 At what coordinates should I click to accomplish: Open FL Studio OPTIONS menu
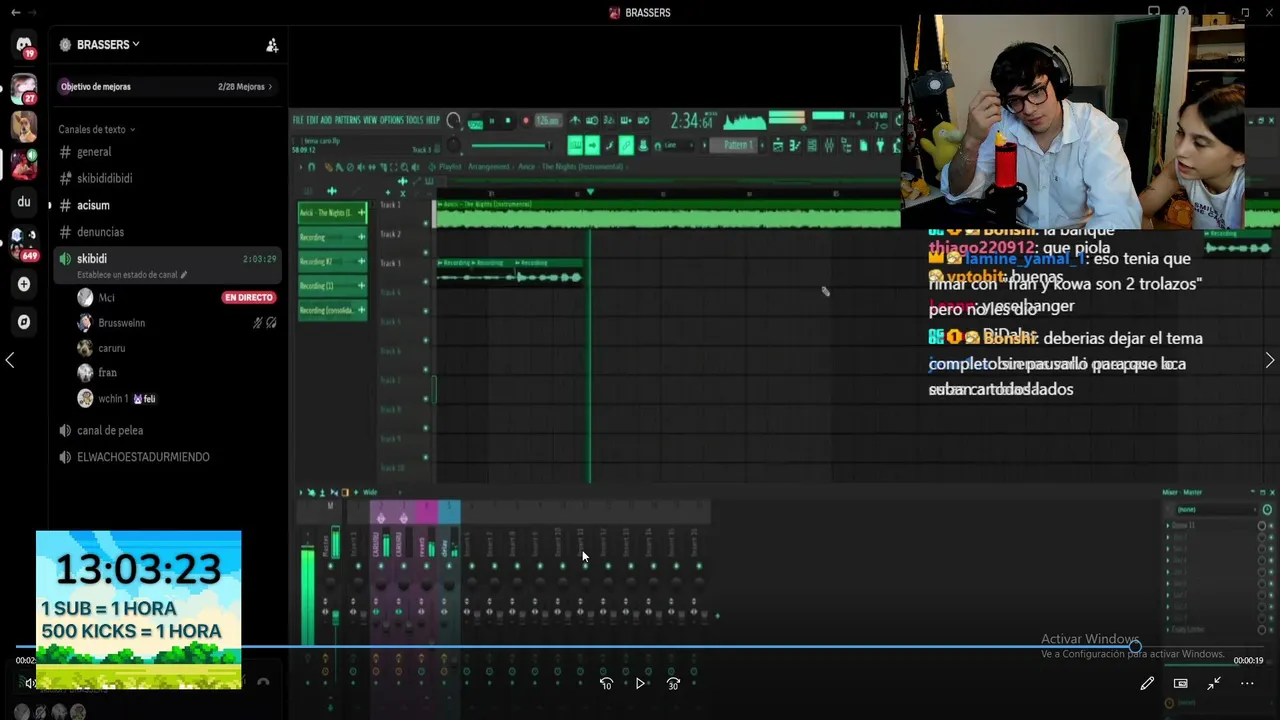[x=392, y=120]
